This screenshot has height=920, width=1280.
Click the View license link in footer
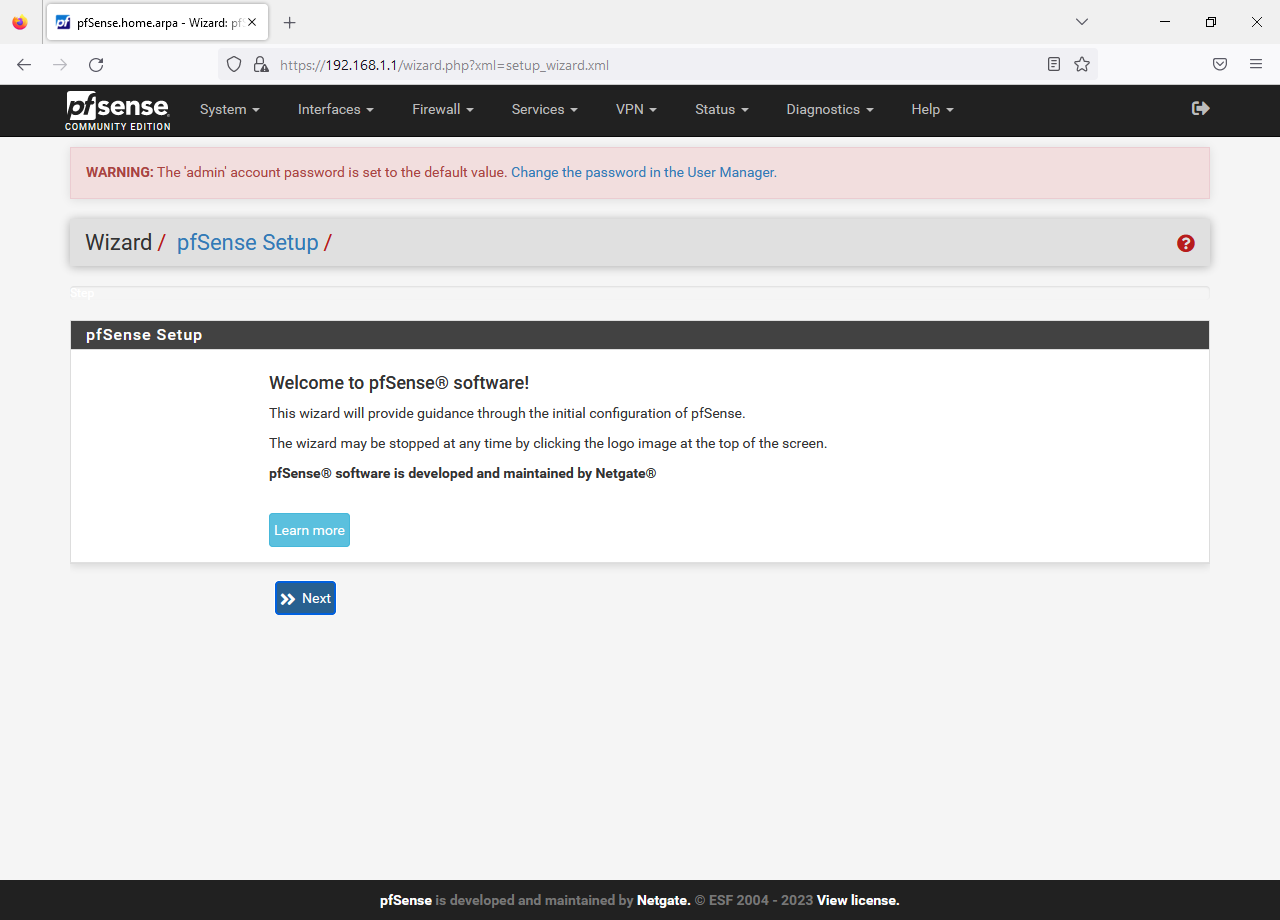click(x=858, y=900)
